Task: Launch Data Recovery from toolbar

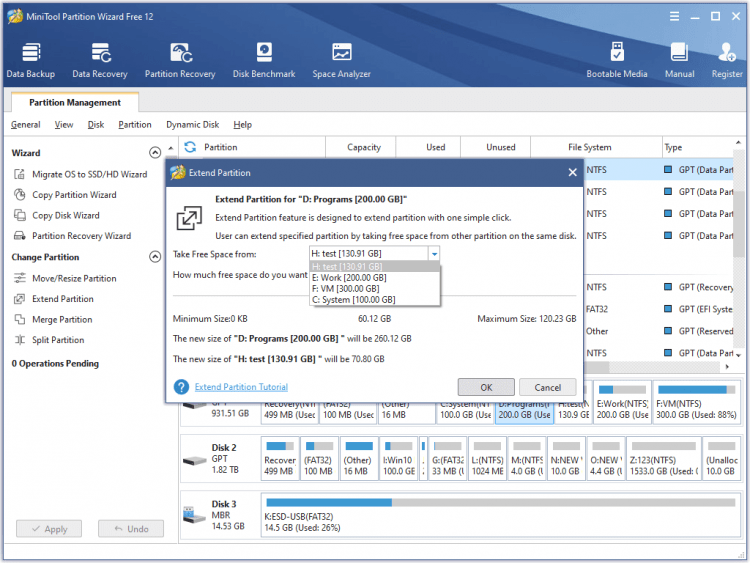Action: 100,60
